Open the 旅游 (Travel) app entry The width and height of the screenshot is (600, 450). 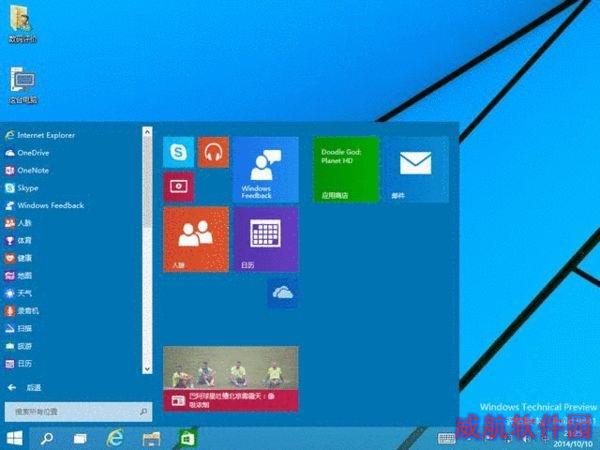pyautogui.click(x=18, y=346)
